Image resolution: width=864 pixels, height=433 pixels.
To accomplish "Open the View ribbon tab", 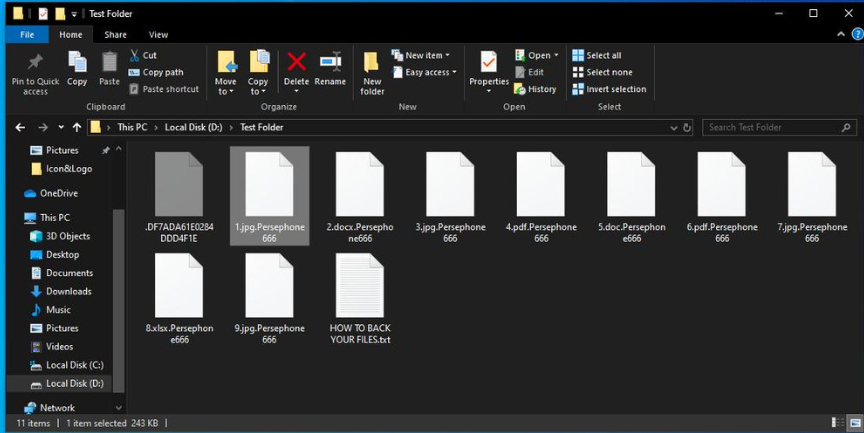I will pyautogui.click(x=158, y=35).
